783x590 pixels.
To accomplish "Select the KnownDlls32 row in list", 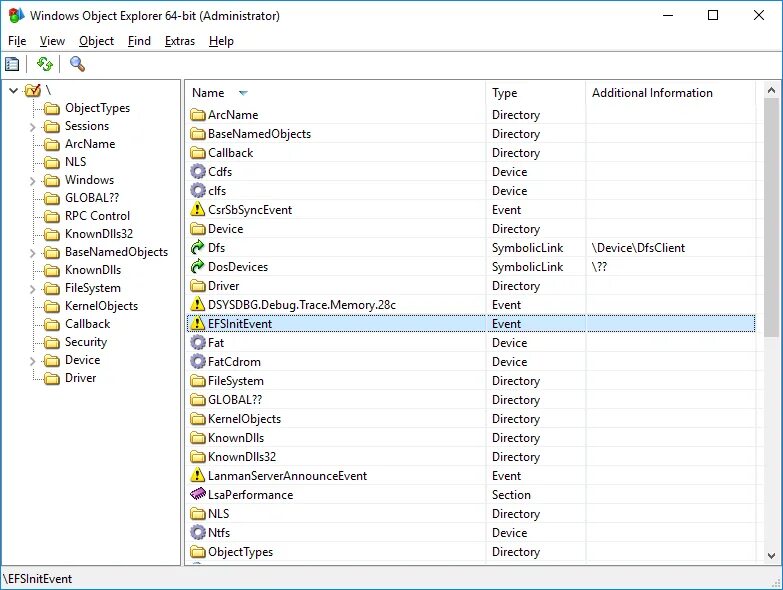I will click(471, 457).
